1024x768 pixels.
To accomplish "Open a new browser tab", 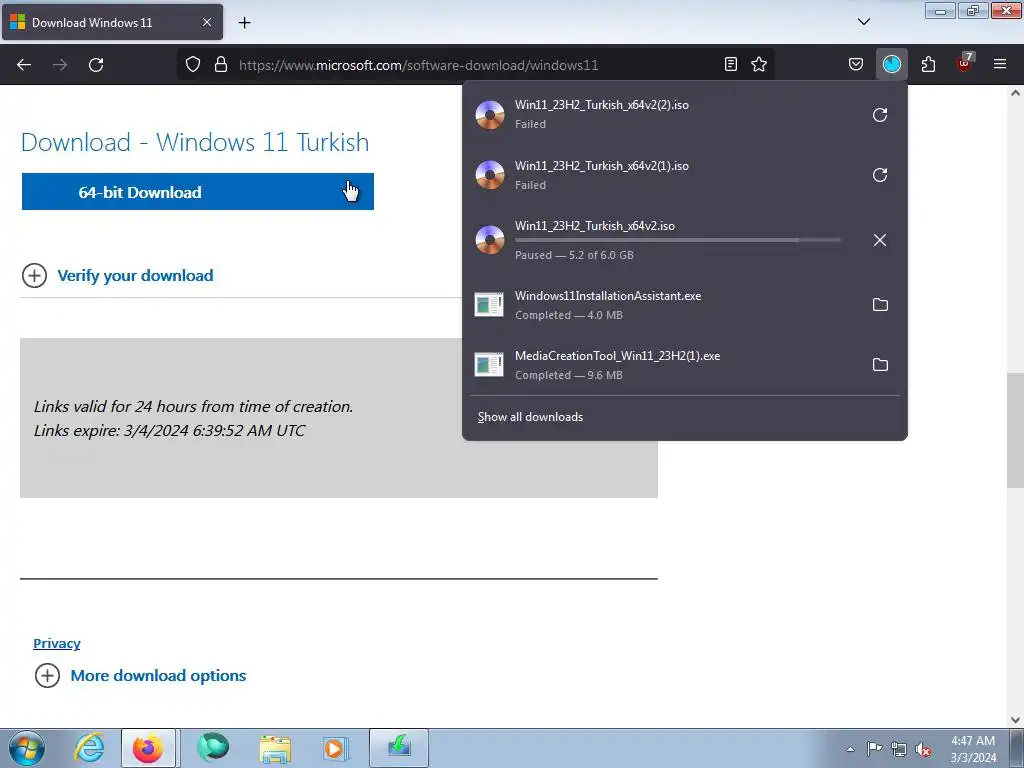I will tap(244, 22).
